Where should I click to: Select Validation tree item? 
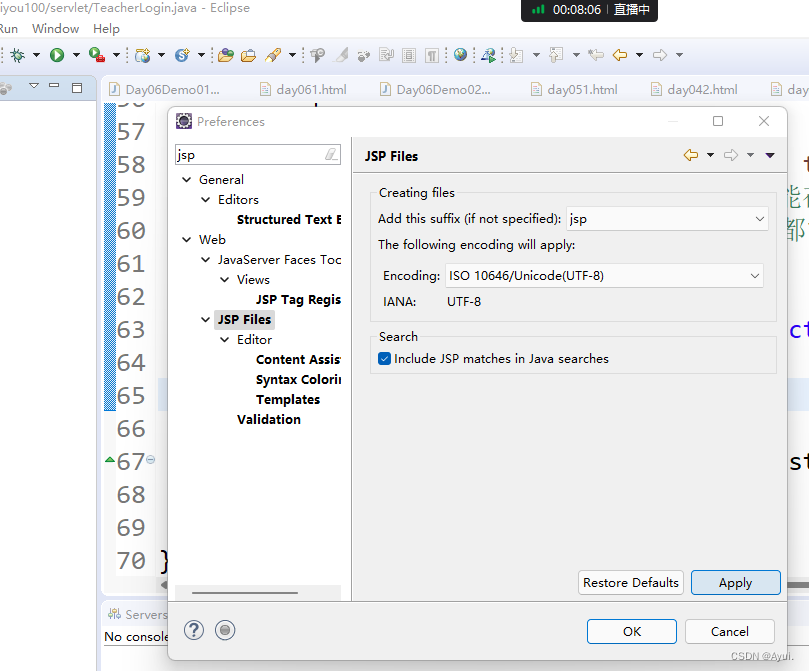pos(269,419)
